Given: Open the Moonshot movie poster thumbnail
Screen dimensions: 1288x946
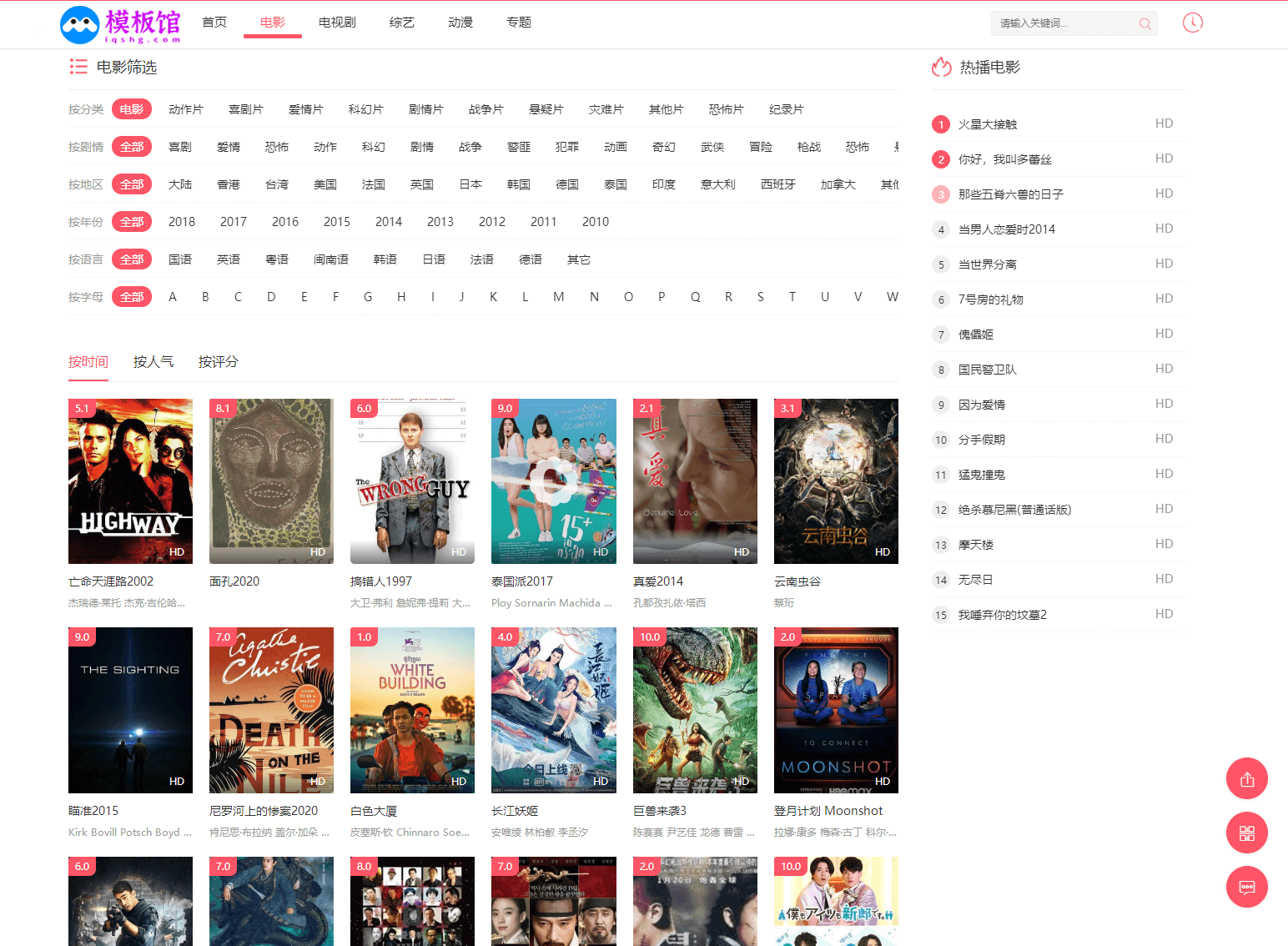Looking at the screenshot, I should [836, 710].
